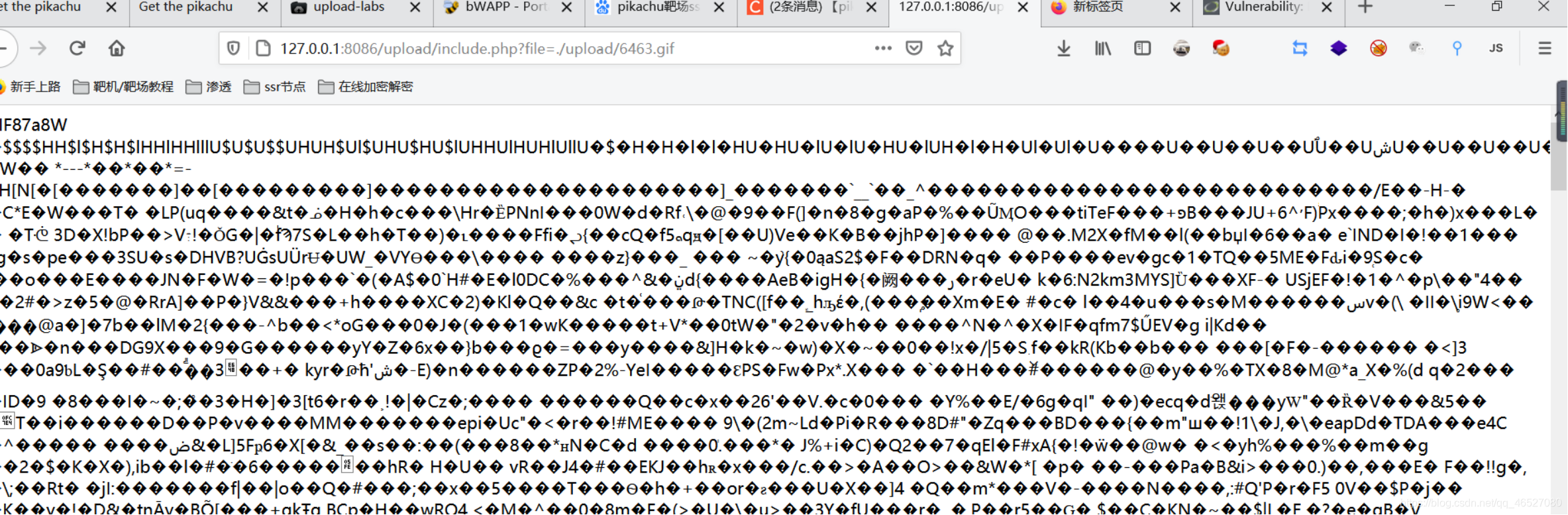
Task: Open the 新手上路 bookmark
Action: [x=30, y=87]
